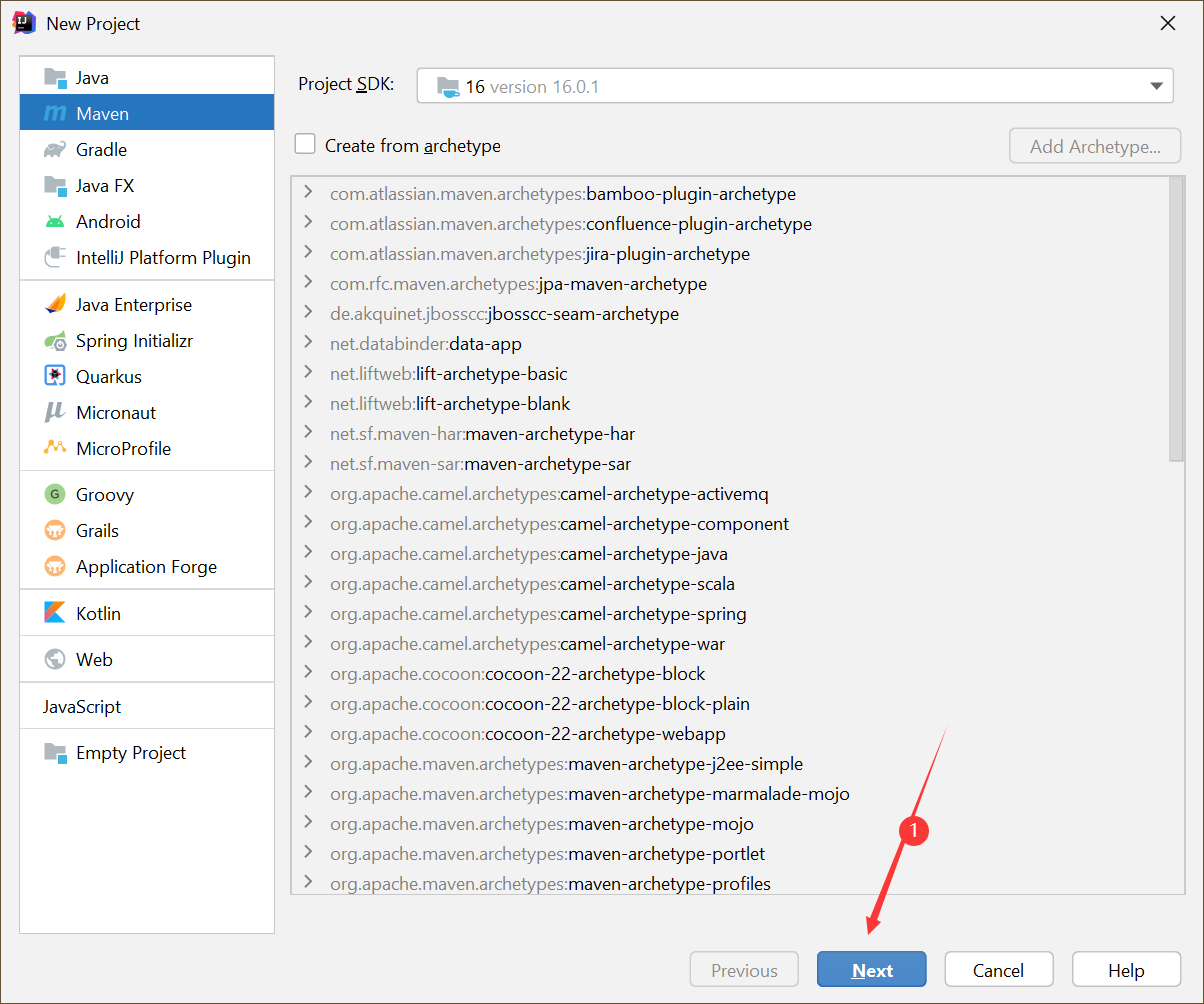The width and height of the screenshot is (1204, 1004).
Task: Select Kotlin project type
Action: coord(147,614)
